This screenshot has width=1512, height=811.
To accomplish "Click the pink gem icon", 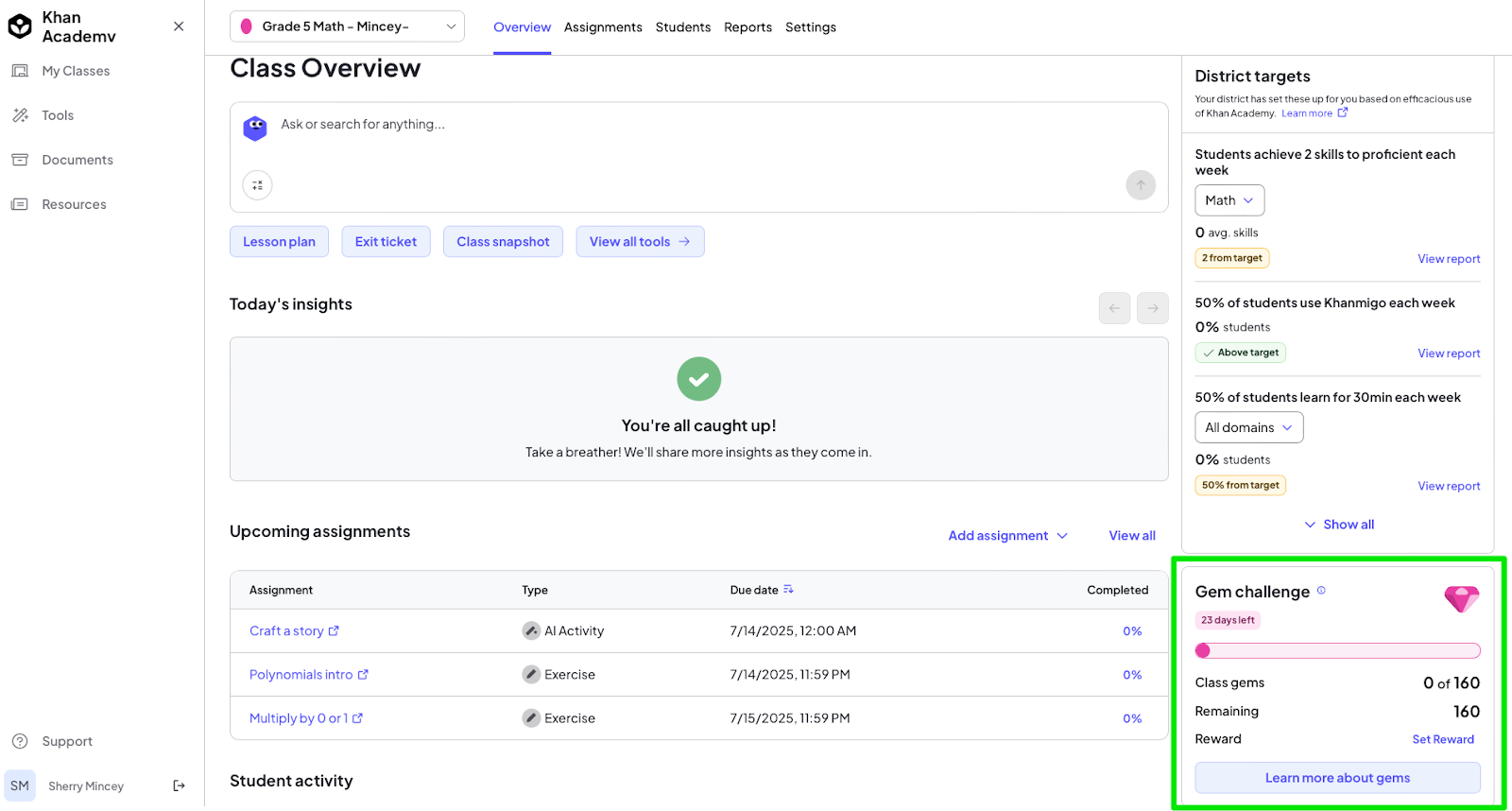I will [x=1461, y=598].
